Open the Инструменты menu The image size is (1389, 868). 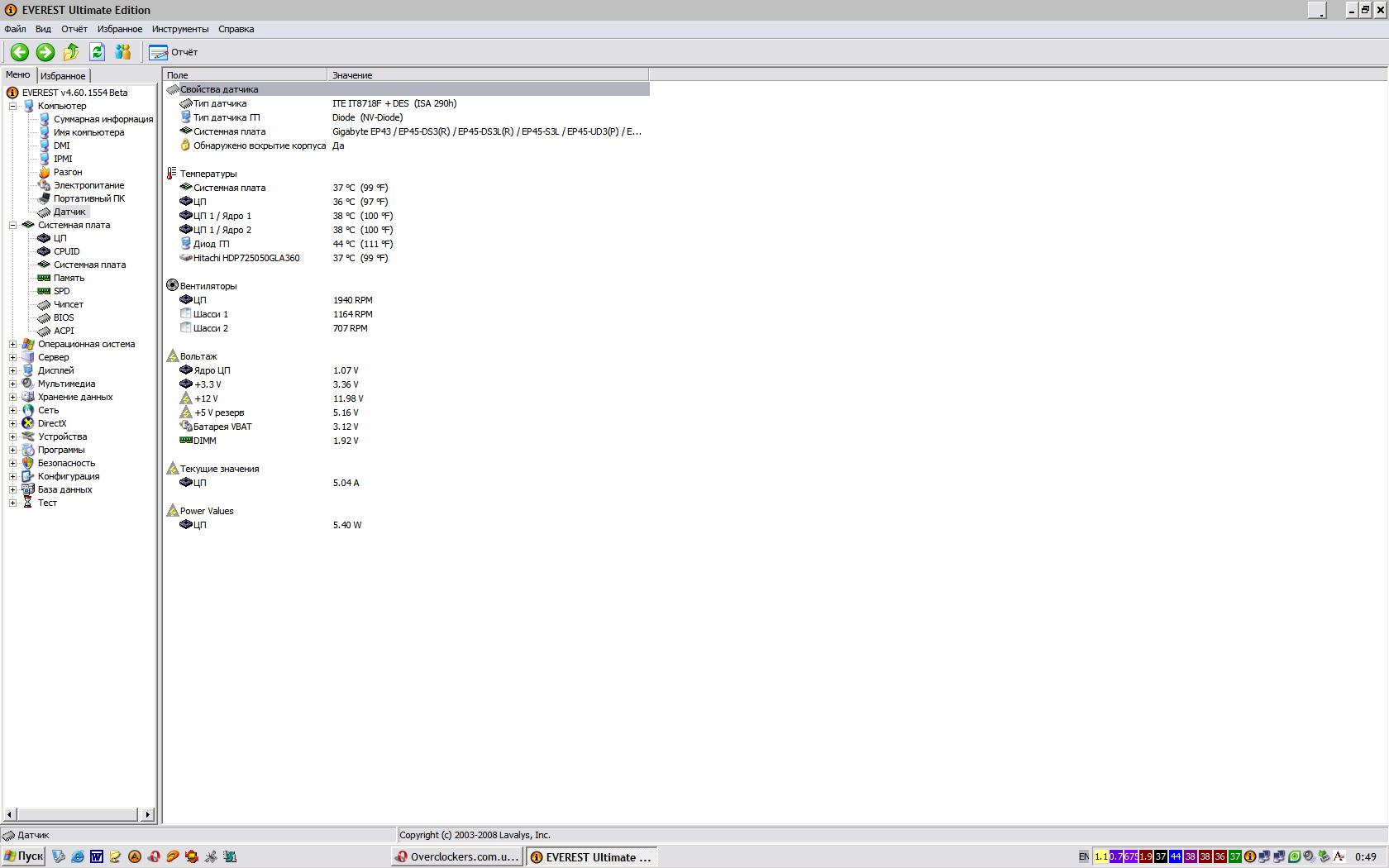[180, 29]
